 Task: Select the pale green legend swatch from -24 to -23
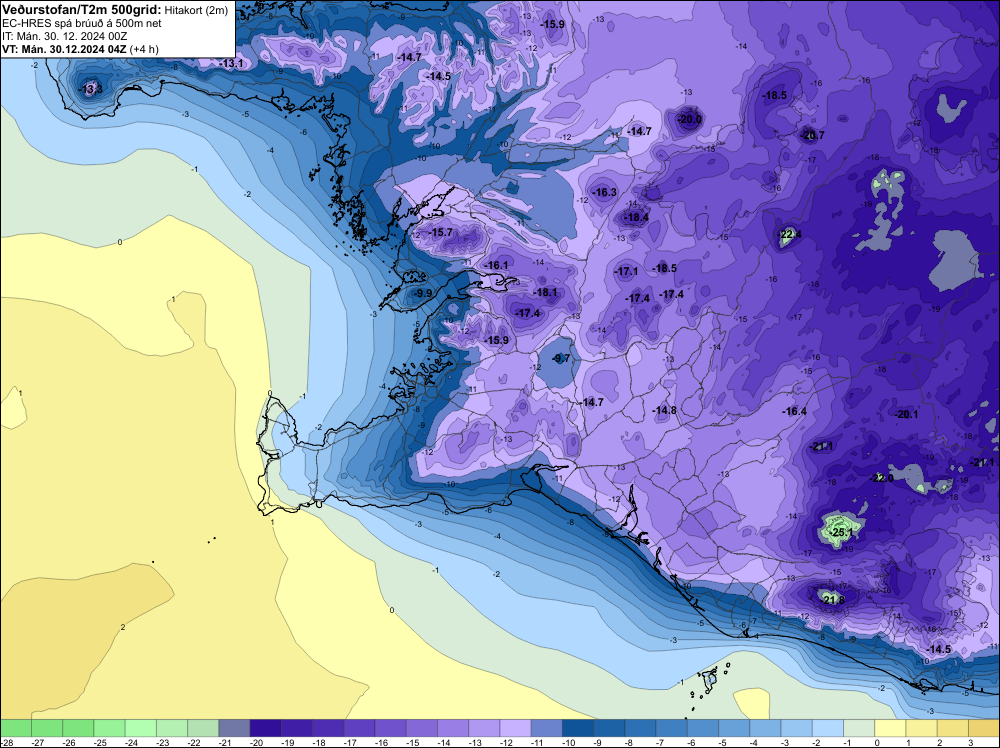[x=140, y=728]
